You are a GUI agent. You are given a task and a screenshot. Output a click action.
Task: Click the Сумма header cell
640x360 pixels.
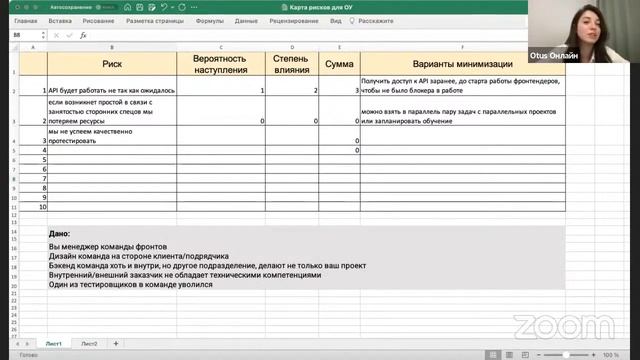click(x=339, y=64)
